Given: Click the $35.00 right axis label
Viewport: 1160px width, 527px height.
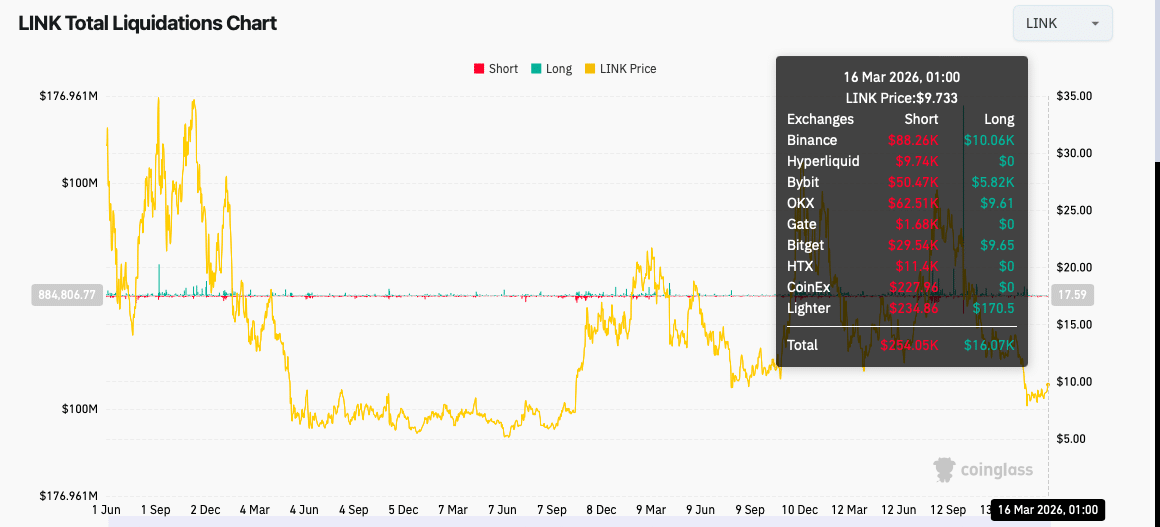Looking at the screenshot, I should [x=1072, y=96].
